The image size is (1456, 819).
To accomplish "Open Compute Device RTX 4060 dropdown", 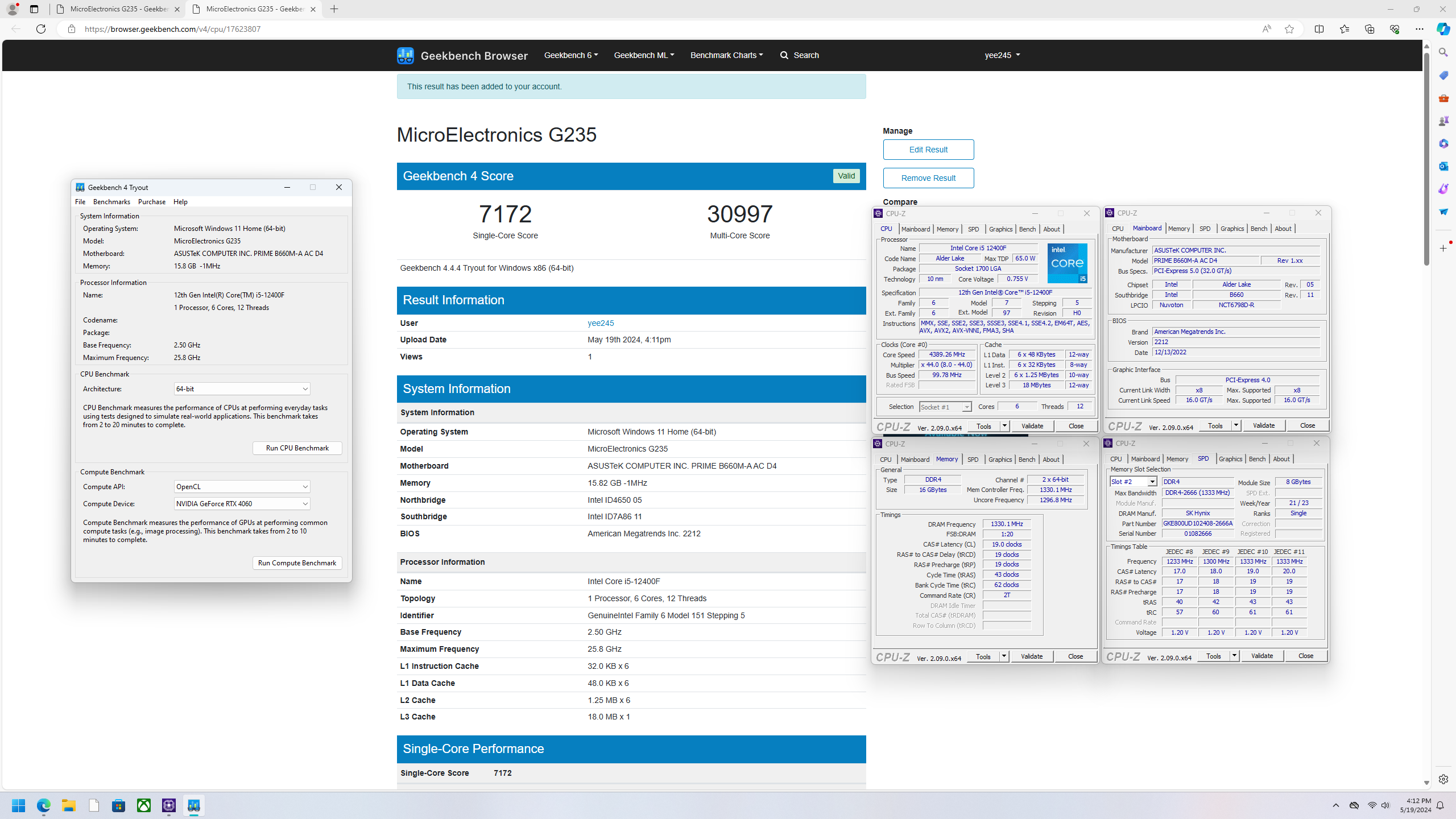I will click(242, 504).
